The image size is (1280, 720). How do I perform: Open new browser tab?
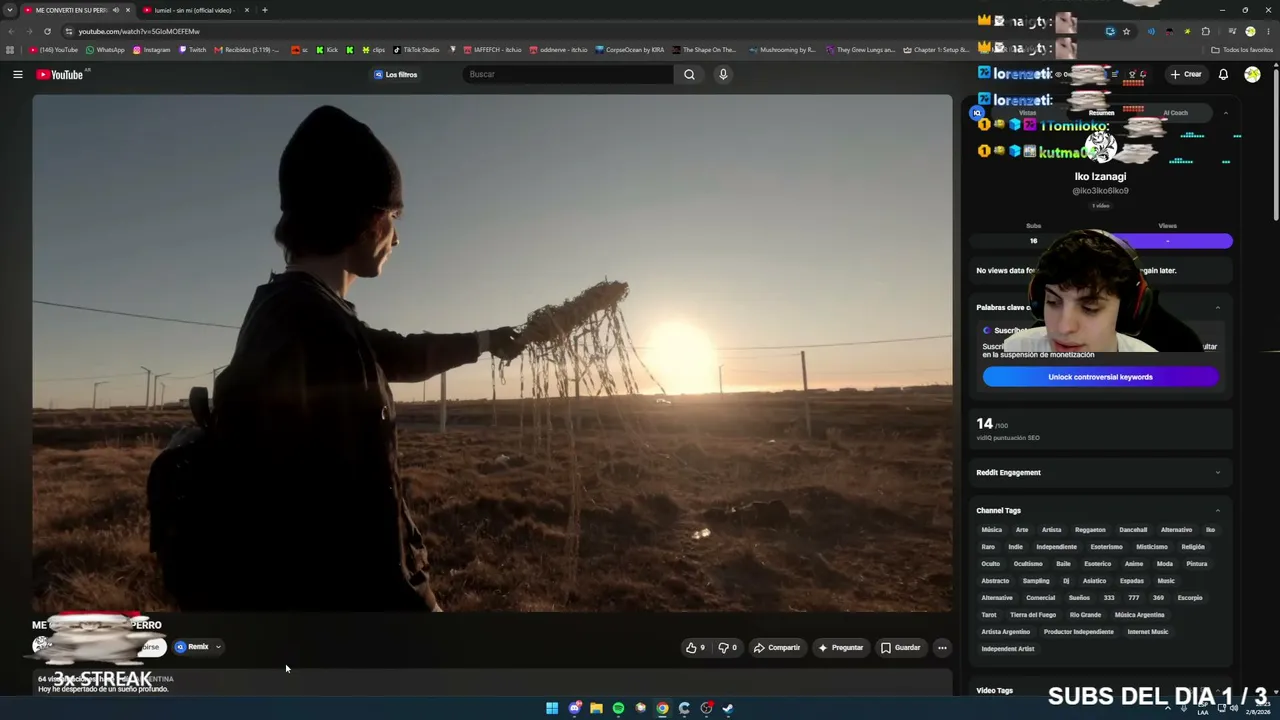pyautogui.click(x=264, y=10)
